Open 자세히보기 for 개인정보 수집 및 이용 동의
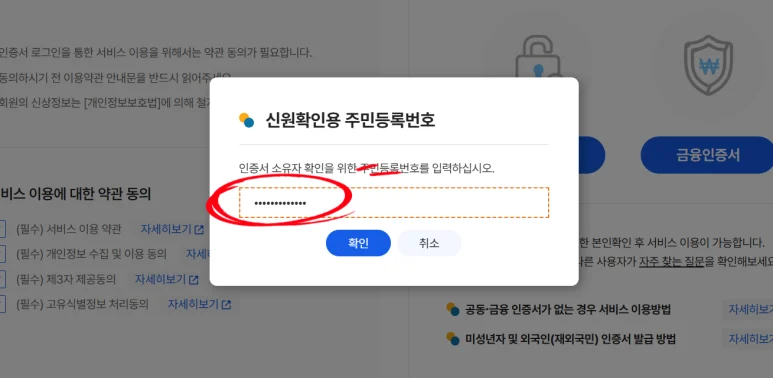773x378 pixels. [x=199, y=254]
